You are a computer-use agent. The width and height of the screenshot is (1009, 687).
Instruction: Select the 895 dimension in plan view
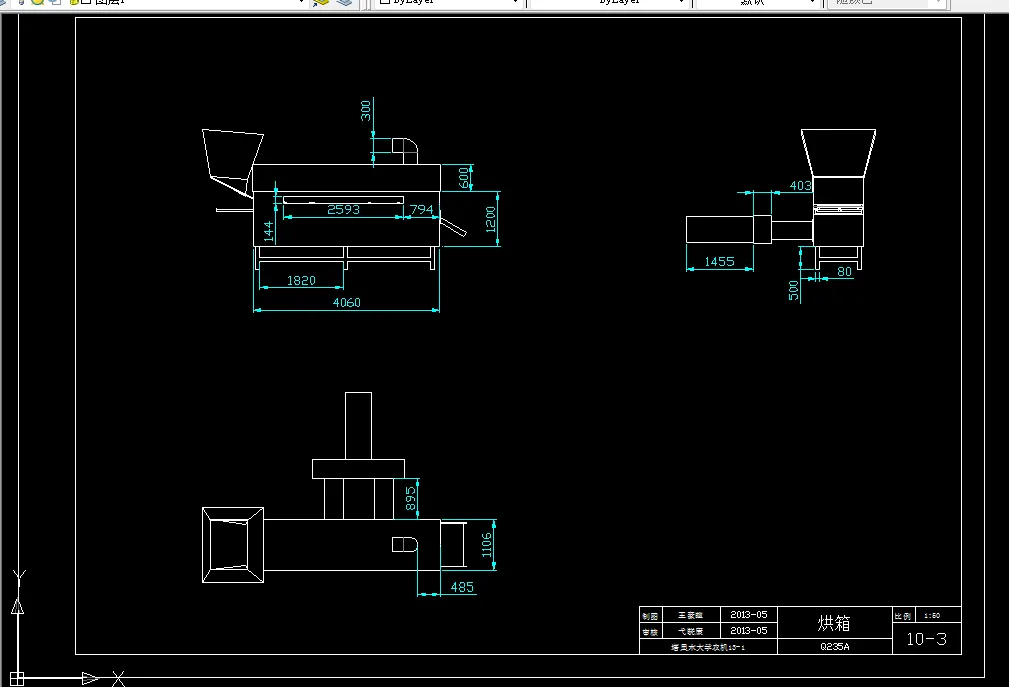pos(411,499)
